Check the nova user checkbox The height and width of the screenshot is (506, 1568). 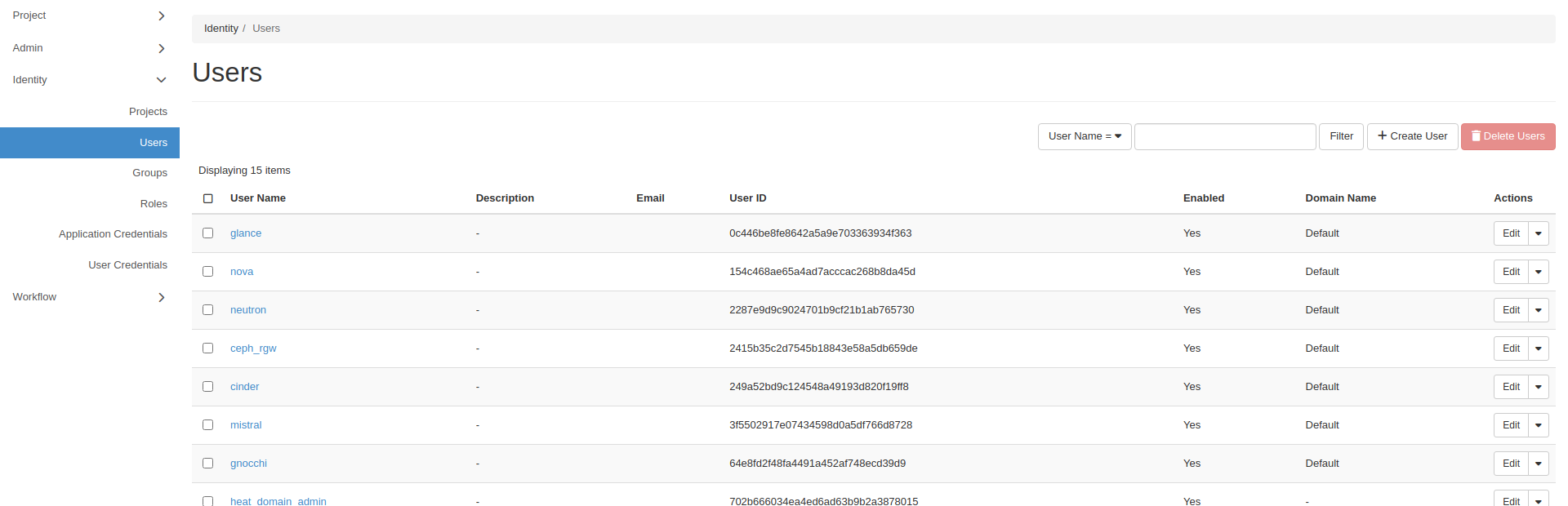208,272
